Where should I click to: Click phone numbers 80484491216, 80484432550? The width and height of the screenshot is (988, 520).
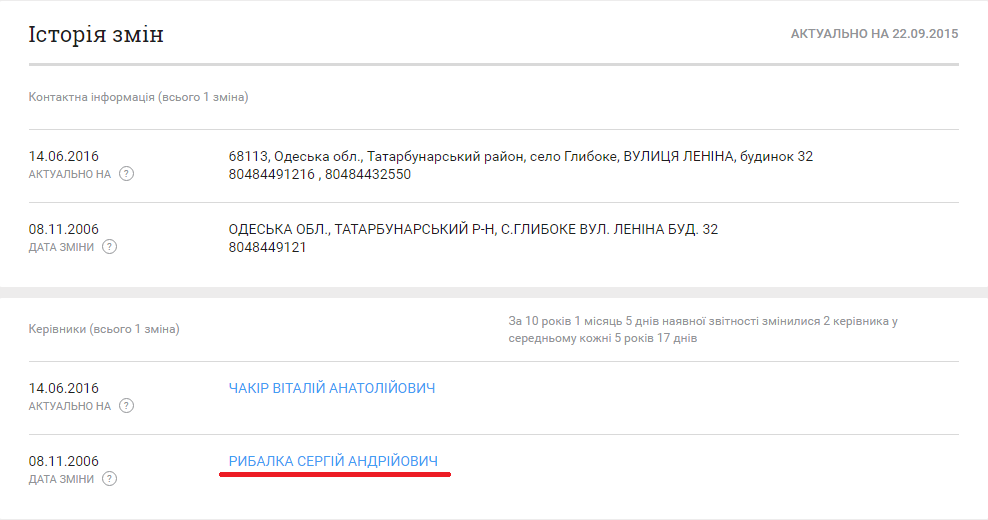click(x=319, y=174)
